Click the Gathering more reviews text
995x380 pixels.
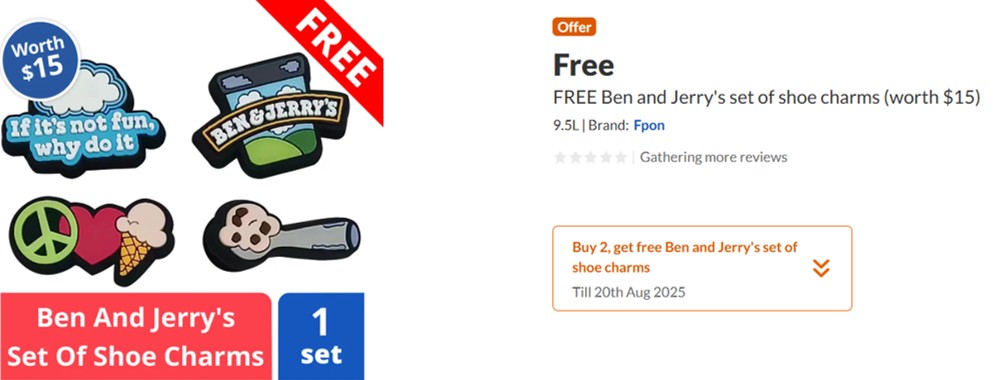point(713,157)
